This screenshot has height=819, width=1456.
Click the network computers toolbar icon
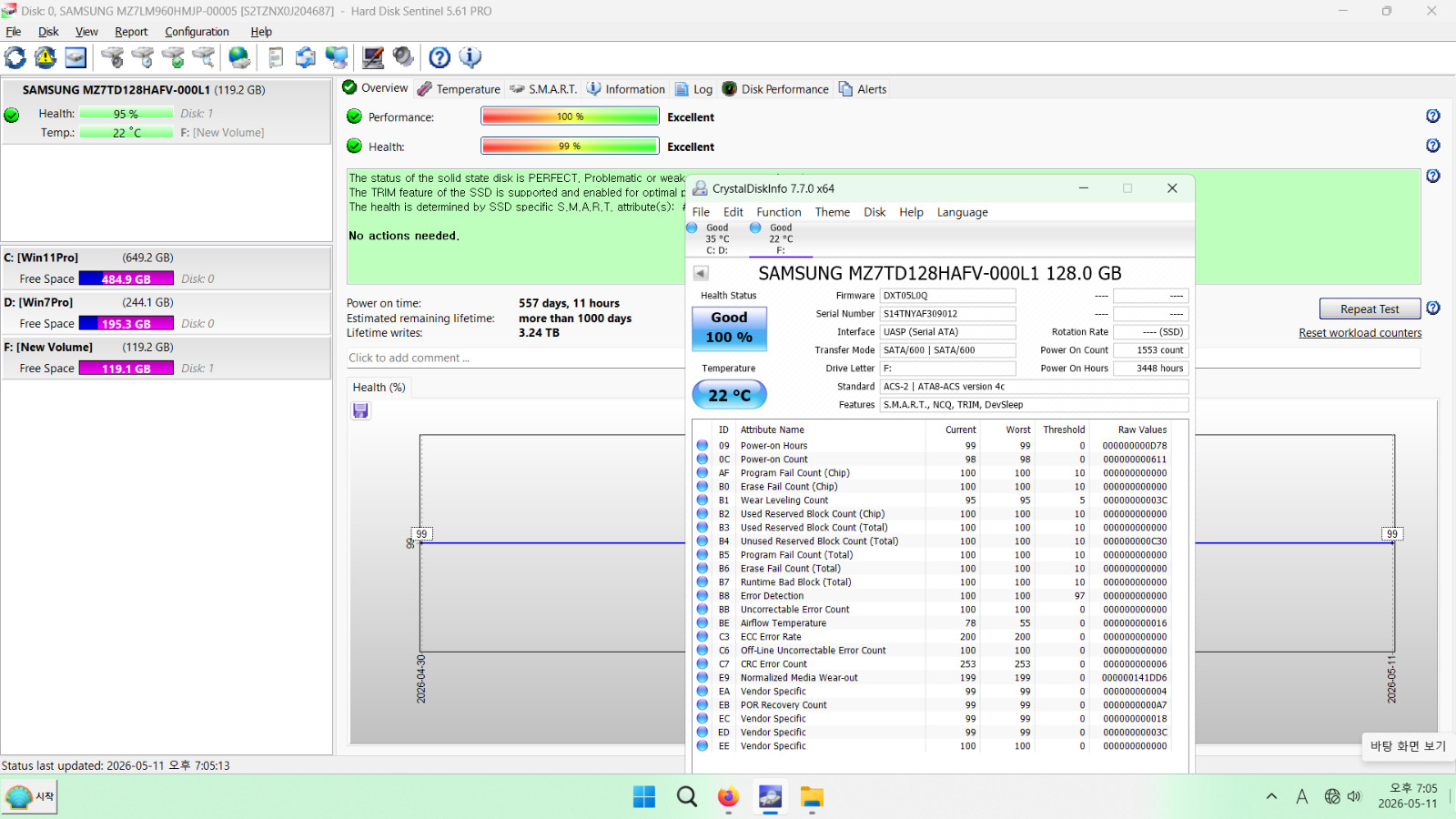pos(337,57)
